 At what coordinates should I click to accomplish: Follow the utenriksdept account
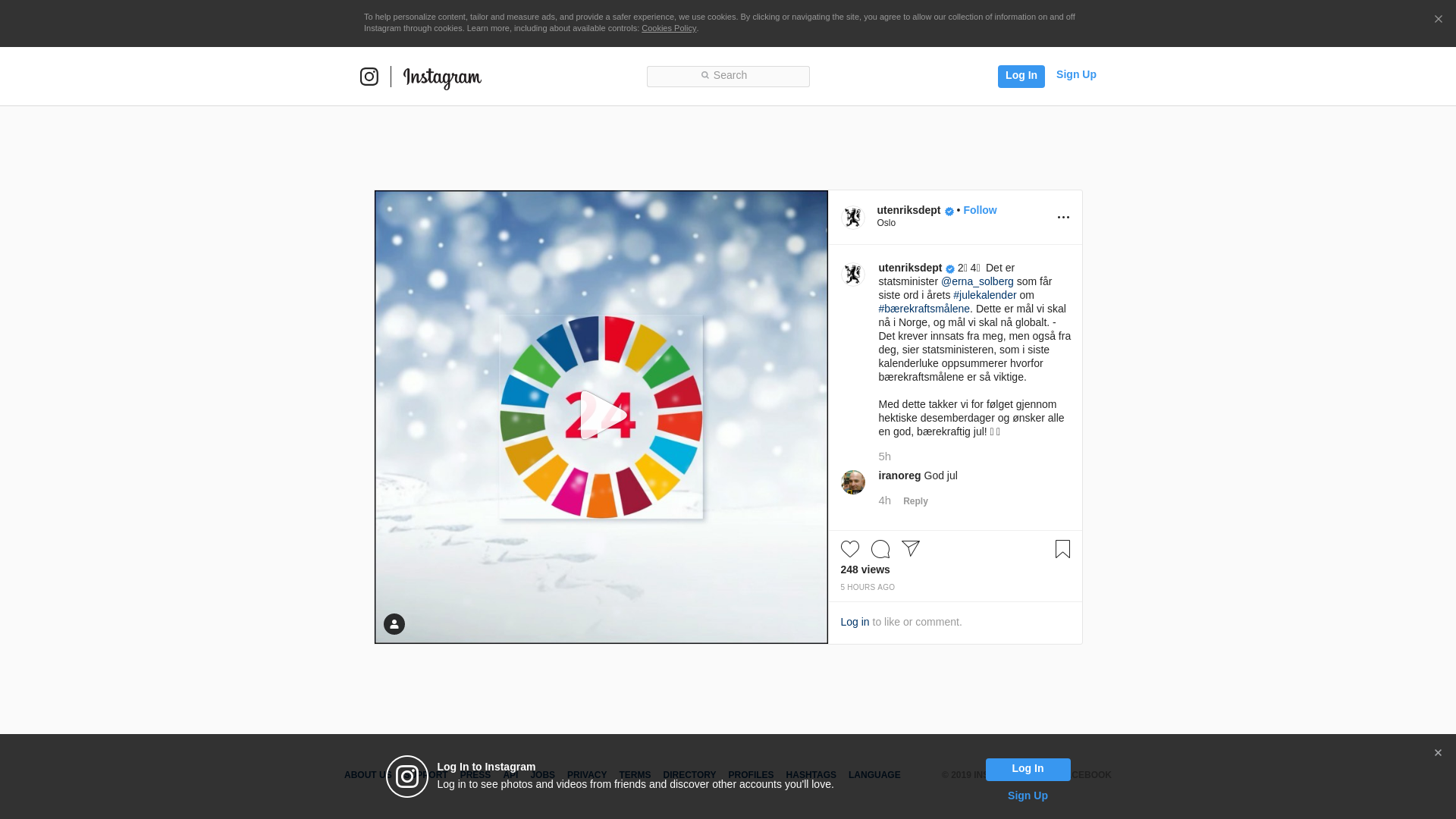coord(980,210)
